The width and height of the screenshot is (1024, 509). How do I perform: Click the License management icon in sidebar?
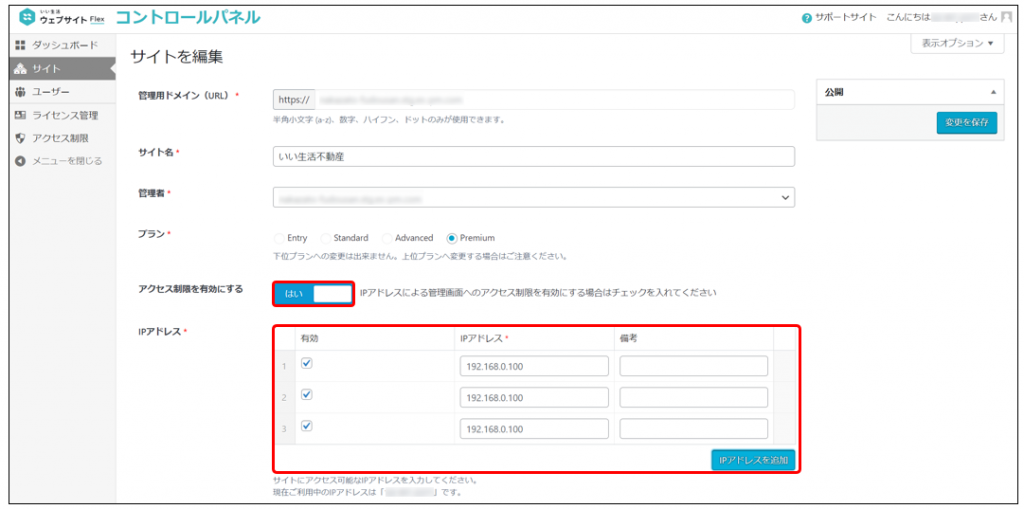pos(20,115)
